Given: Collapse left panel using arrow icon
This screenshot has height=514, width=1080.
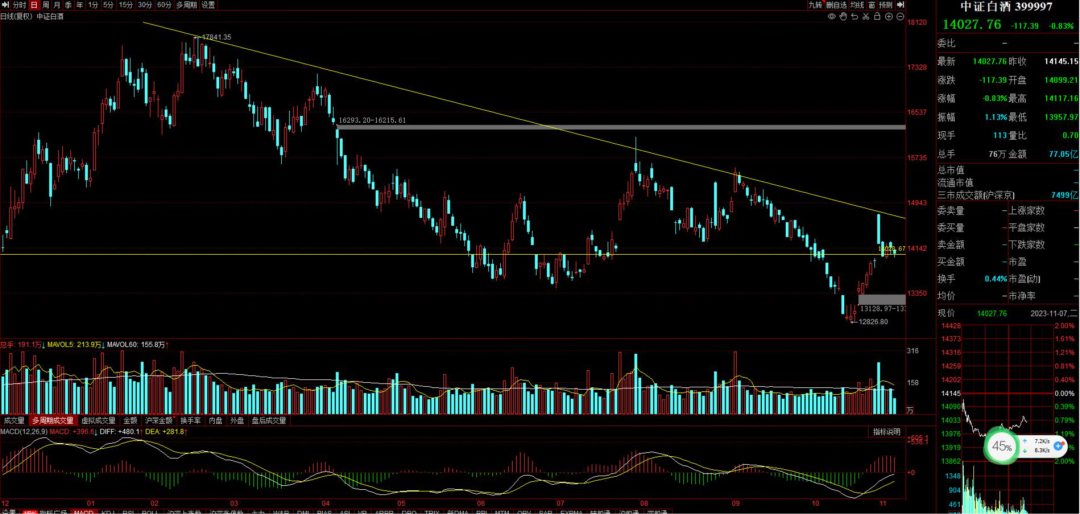Looking at the screenshot, I should click(x=5, y=5).
